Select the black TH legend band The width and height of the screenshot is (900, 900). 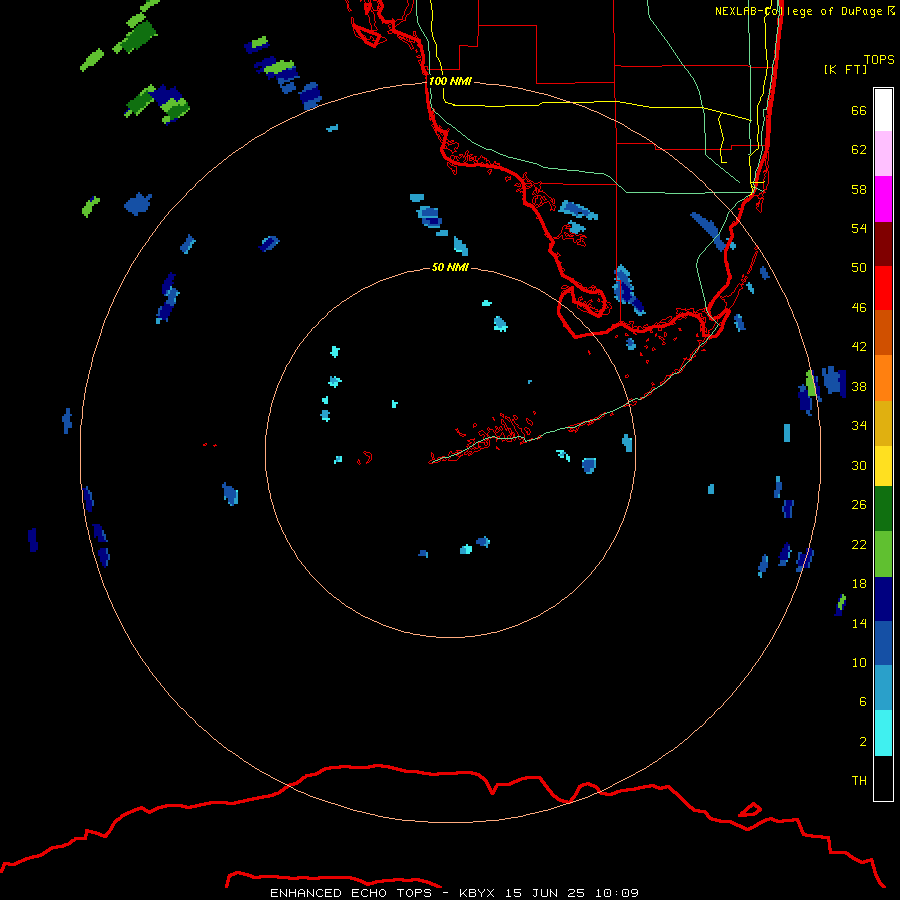click(883, 778)
